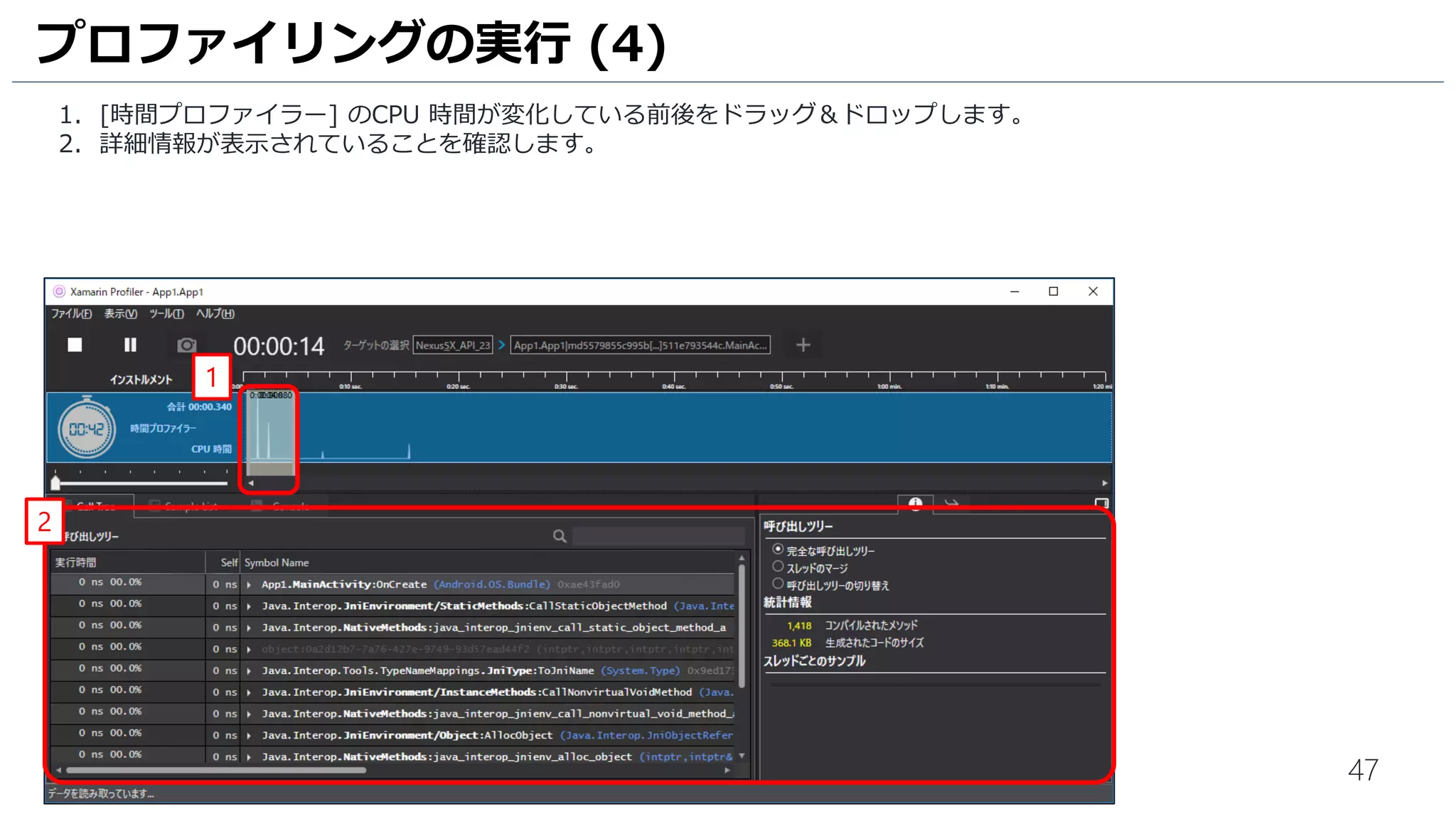Click the plus icon to add a target
Viewport: 1456px width, 819px height.
(x=803, y=345)
